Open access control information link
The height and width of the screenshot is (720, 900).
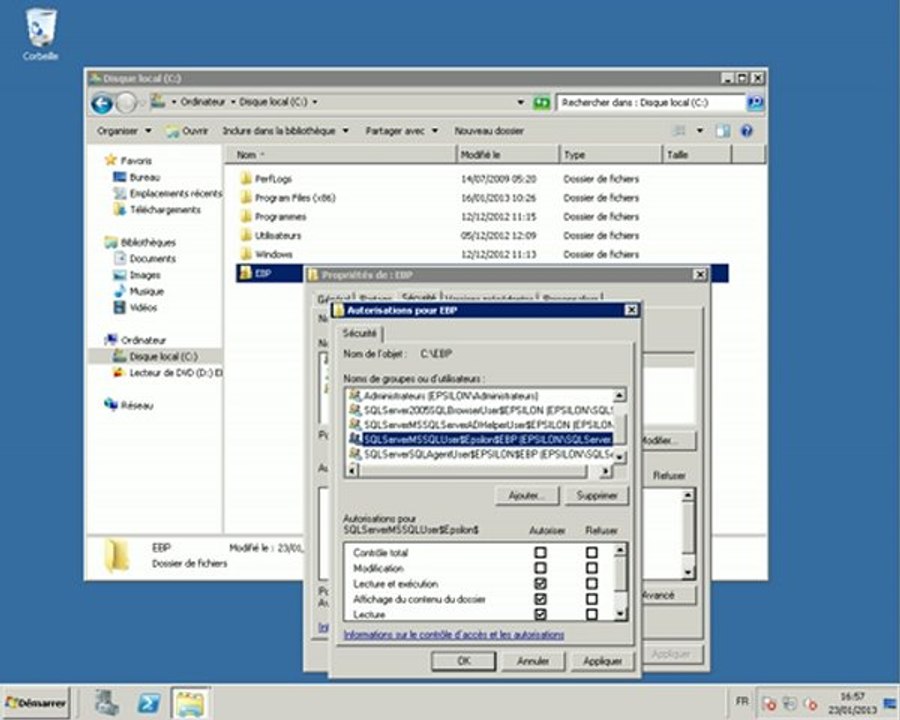(x=453, y=634)
